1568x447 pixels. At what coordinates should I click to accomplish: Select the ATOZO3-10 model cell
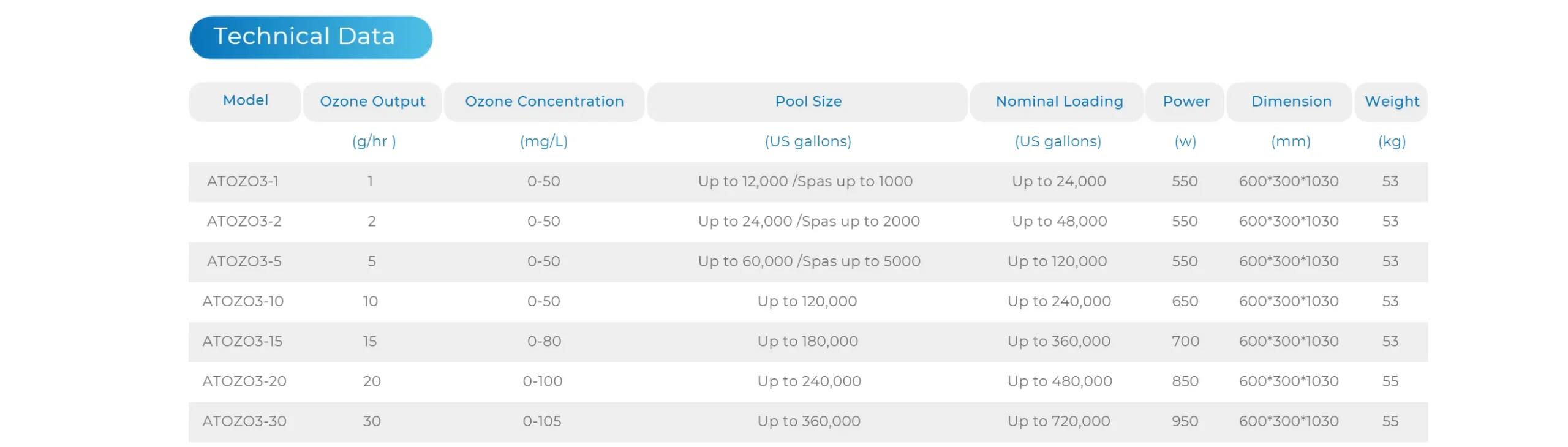click(x=243, y=301)
